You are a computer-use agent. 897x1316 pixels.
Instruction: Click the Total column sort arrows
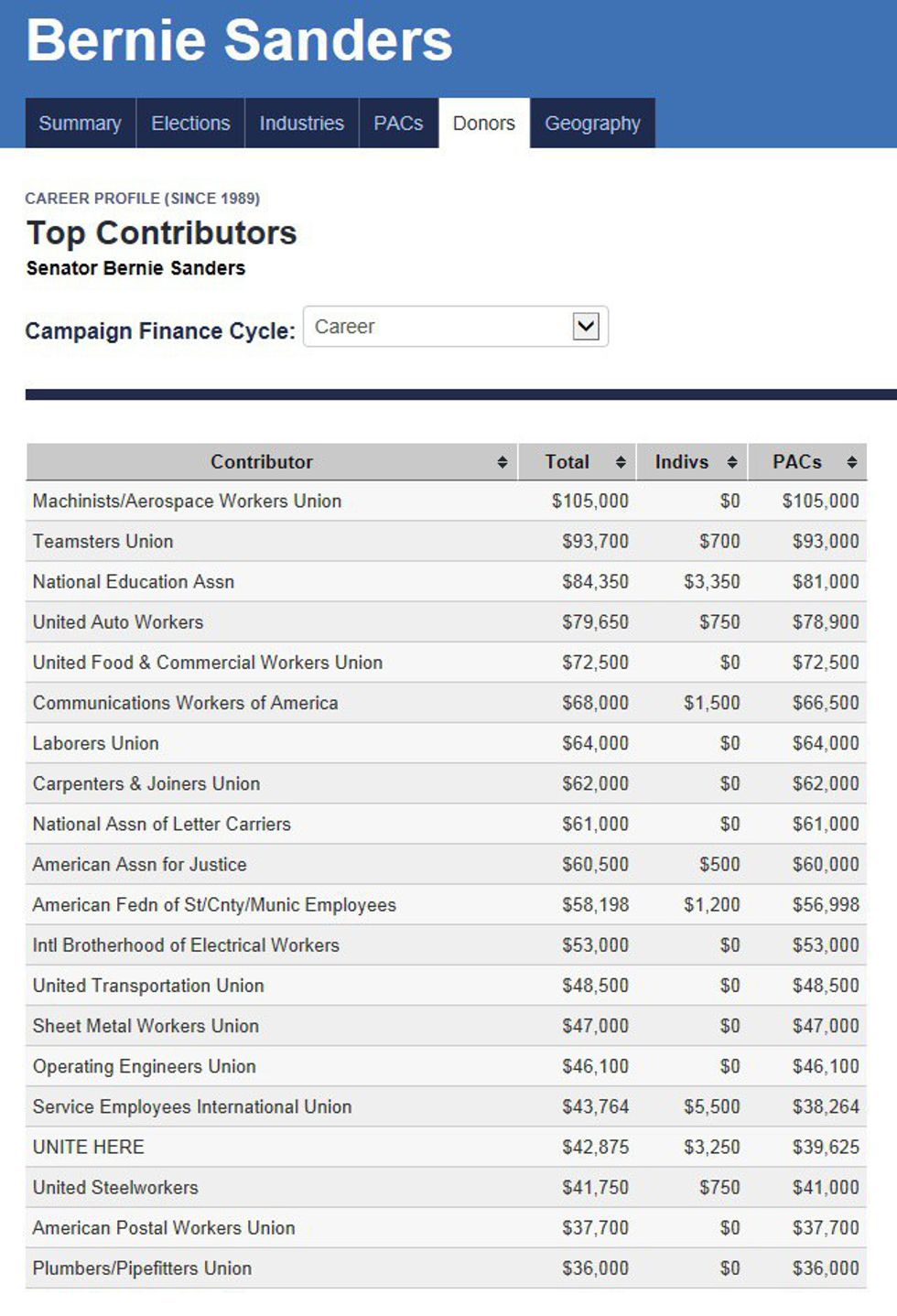621,462
